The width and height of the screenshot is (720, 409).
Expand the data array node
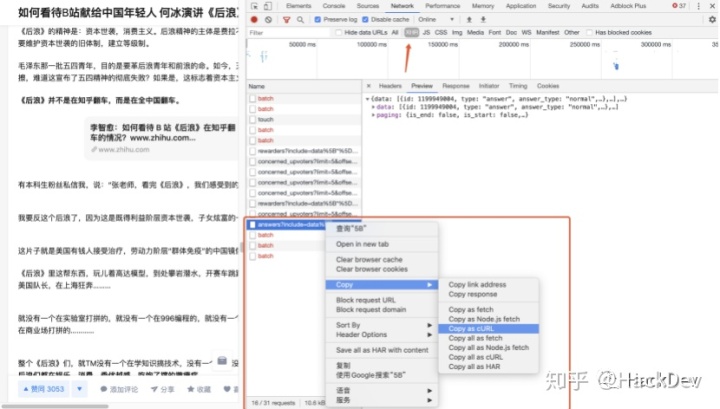click(x=373, y=107)
